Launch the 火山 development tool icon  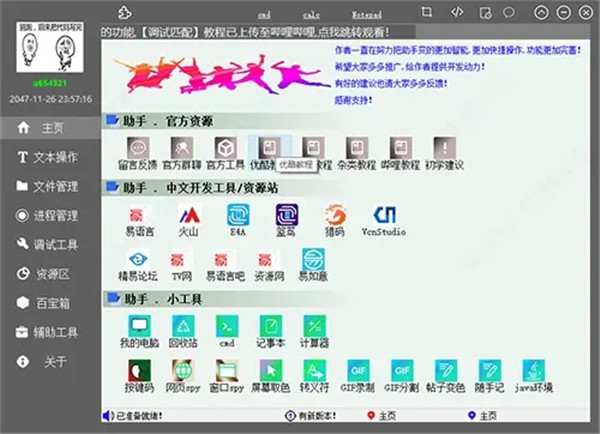[189, 221]
